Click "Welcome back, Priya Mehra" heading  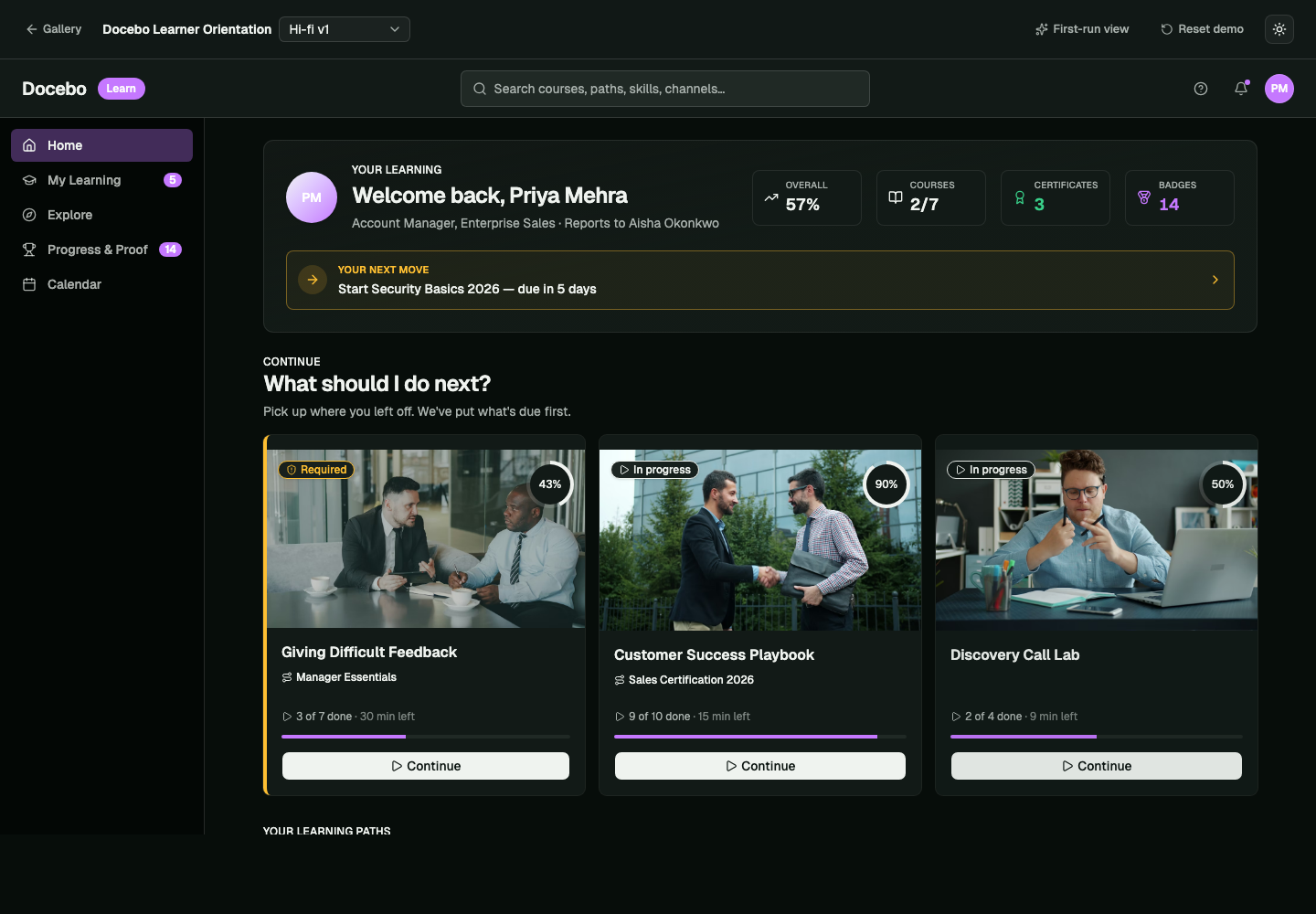(490, 196)
